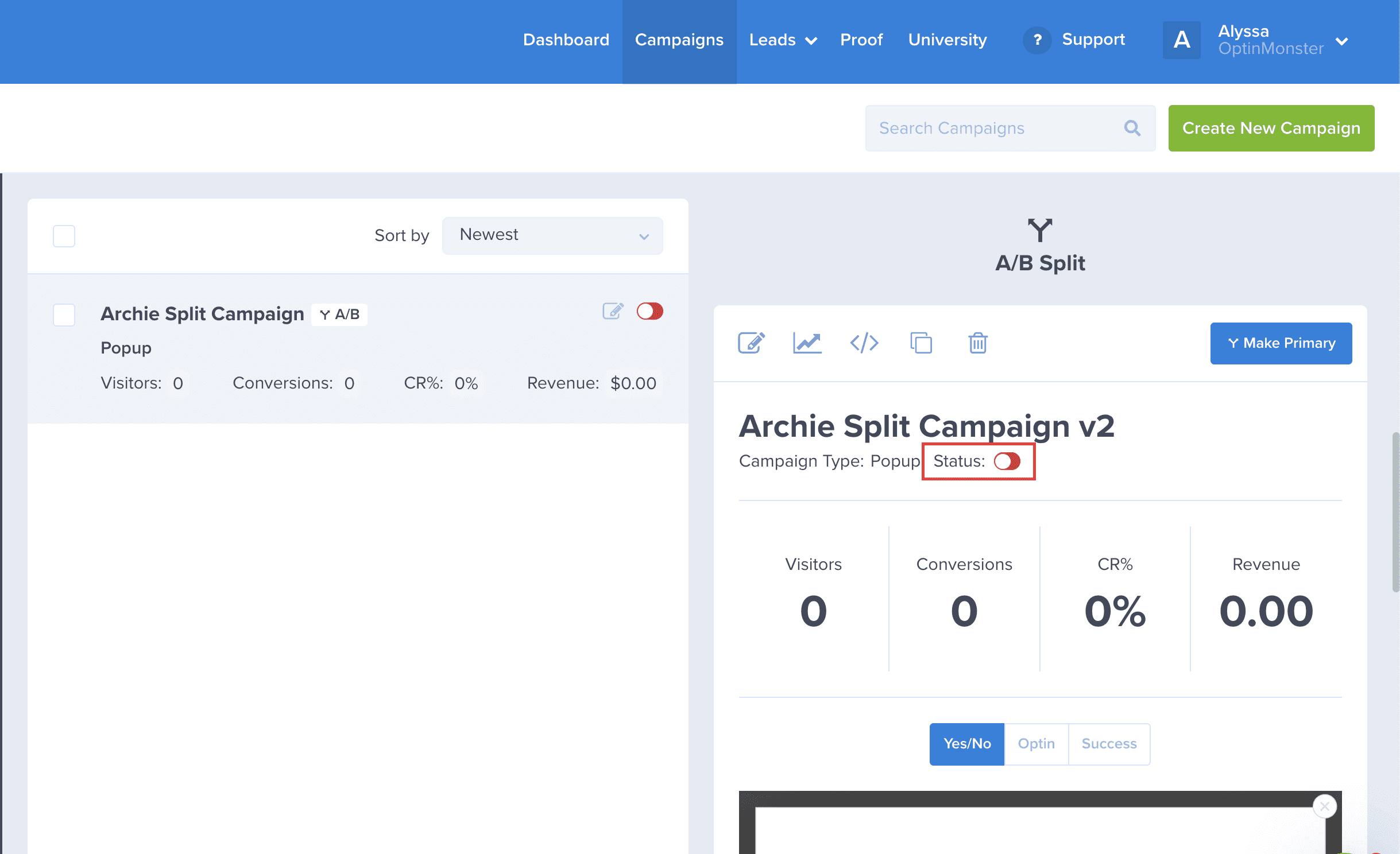Image resolution: width=1400 pixels, height=854 pixels.
Task: Click the Support question mark icon
Action: tap(1037, 40)
